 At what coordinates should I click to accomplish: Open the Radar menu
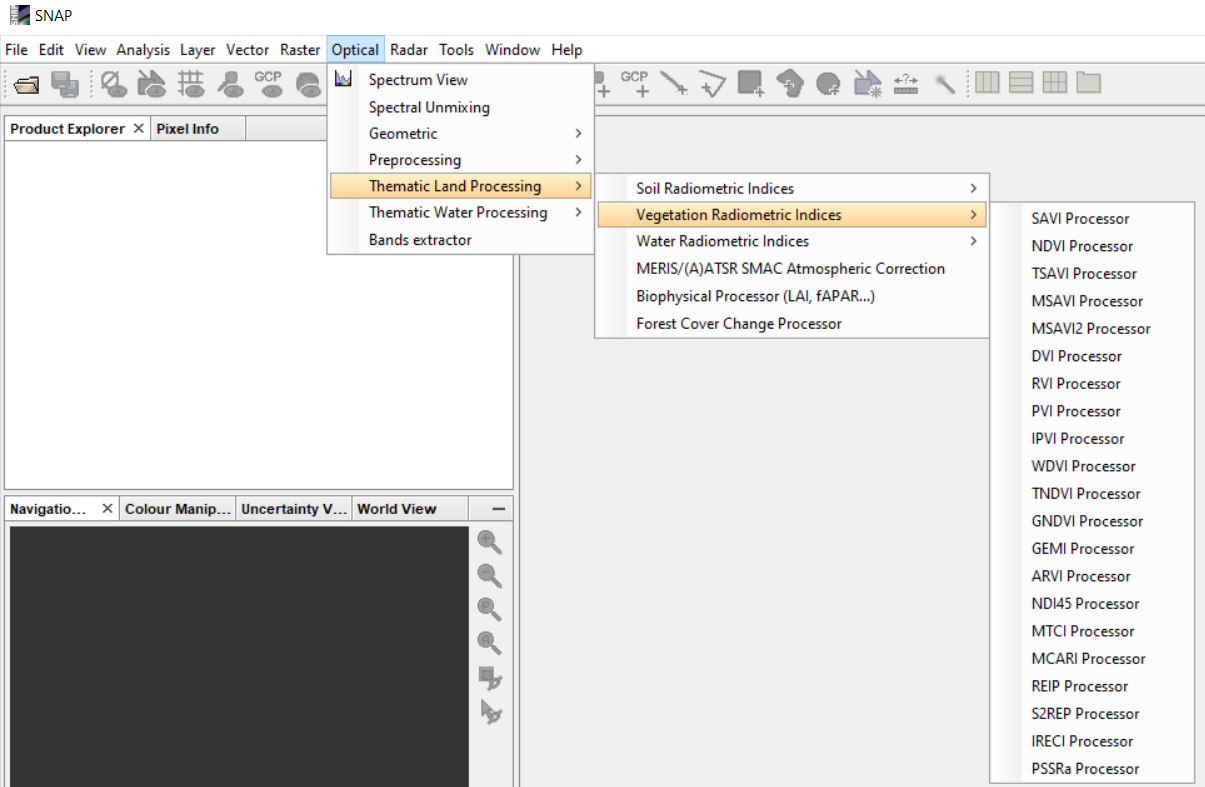click(x=408, y=50)
